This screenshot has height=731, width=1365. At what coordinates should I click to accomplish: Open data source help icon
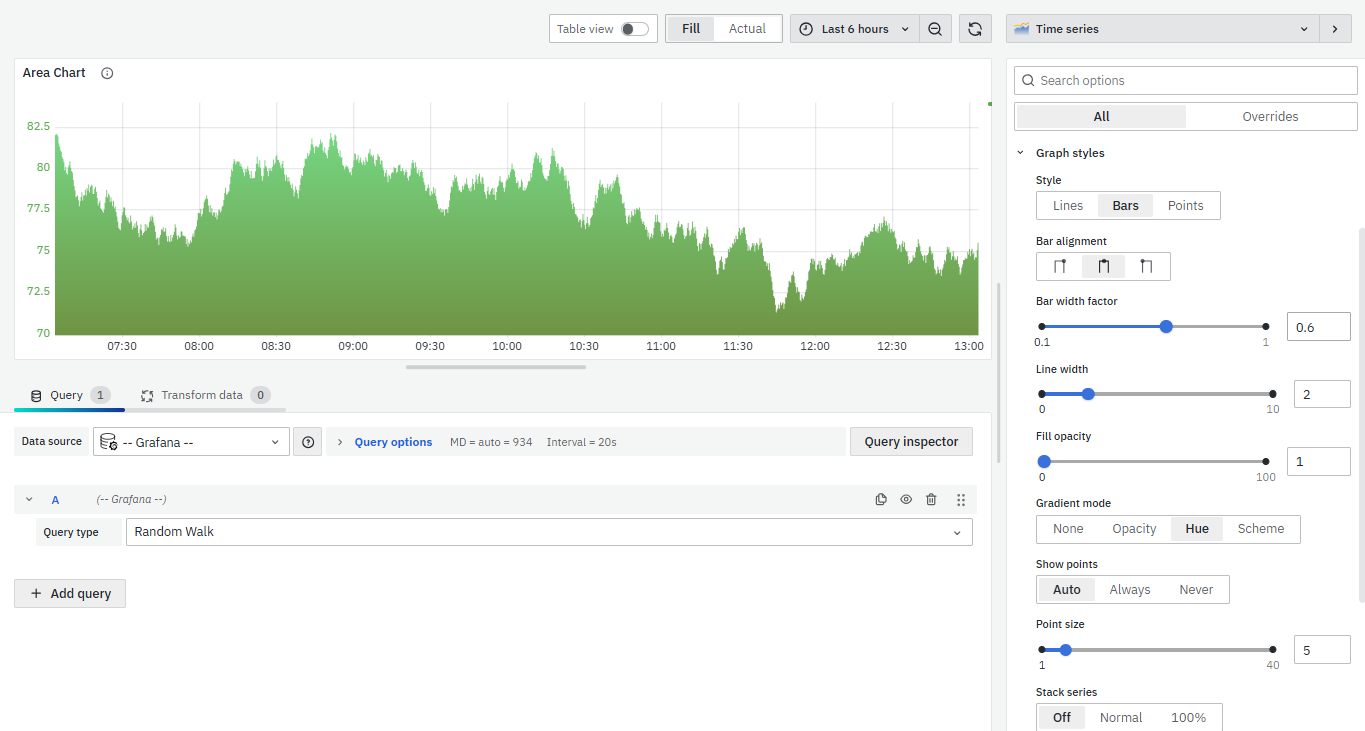(307, 442)
